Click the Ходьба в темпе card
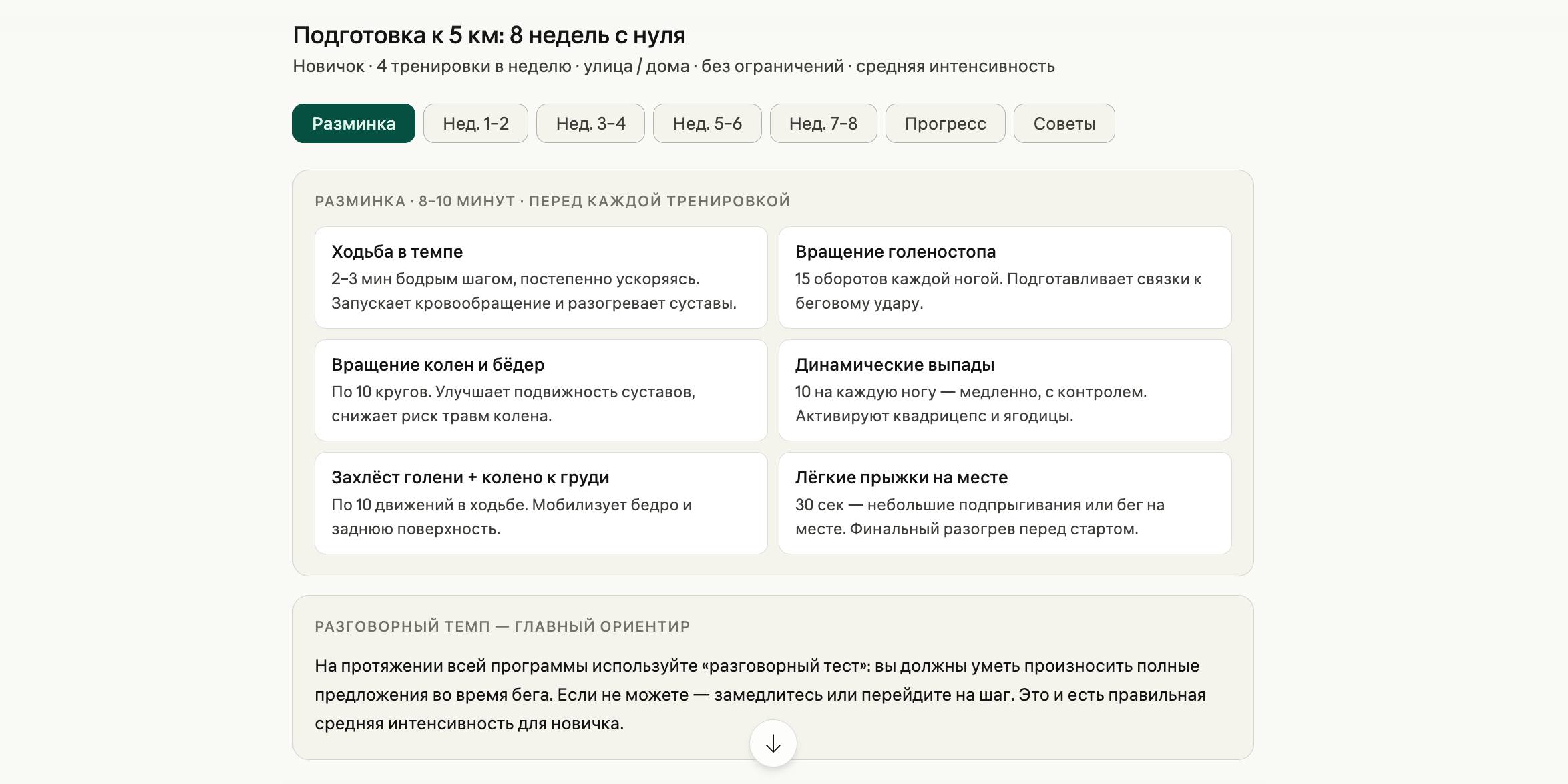 click(x=540, y=277)
